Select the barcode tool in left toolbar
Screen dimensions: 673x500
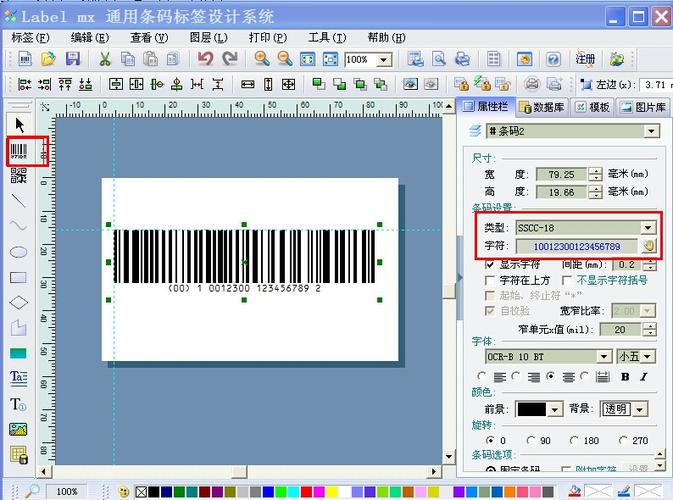pos(19,151)
